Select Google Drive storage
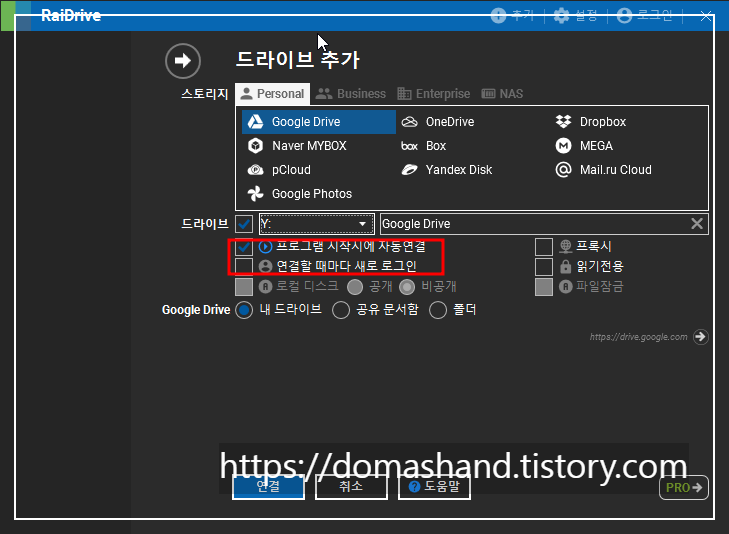The height and width of the screenshot is (534, 729). (318, 122)
